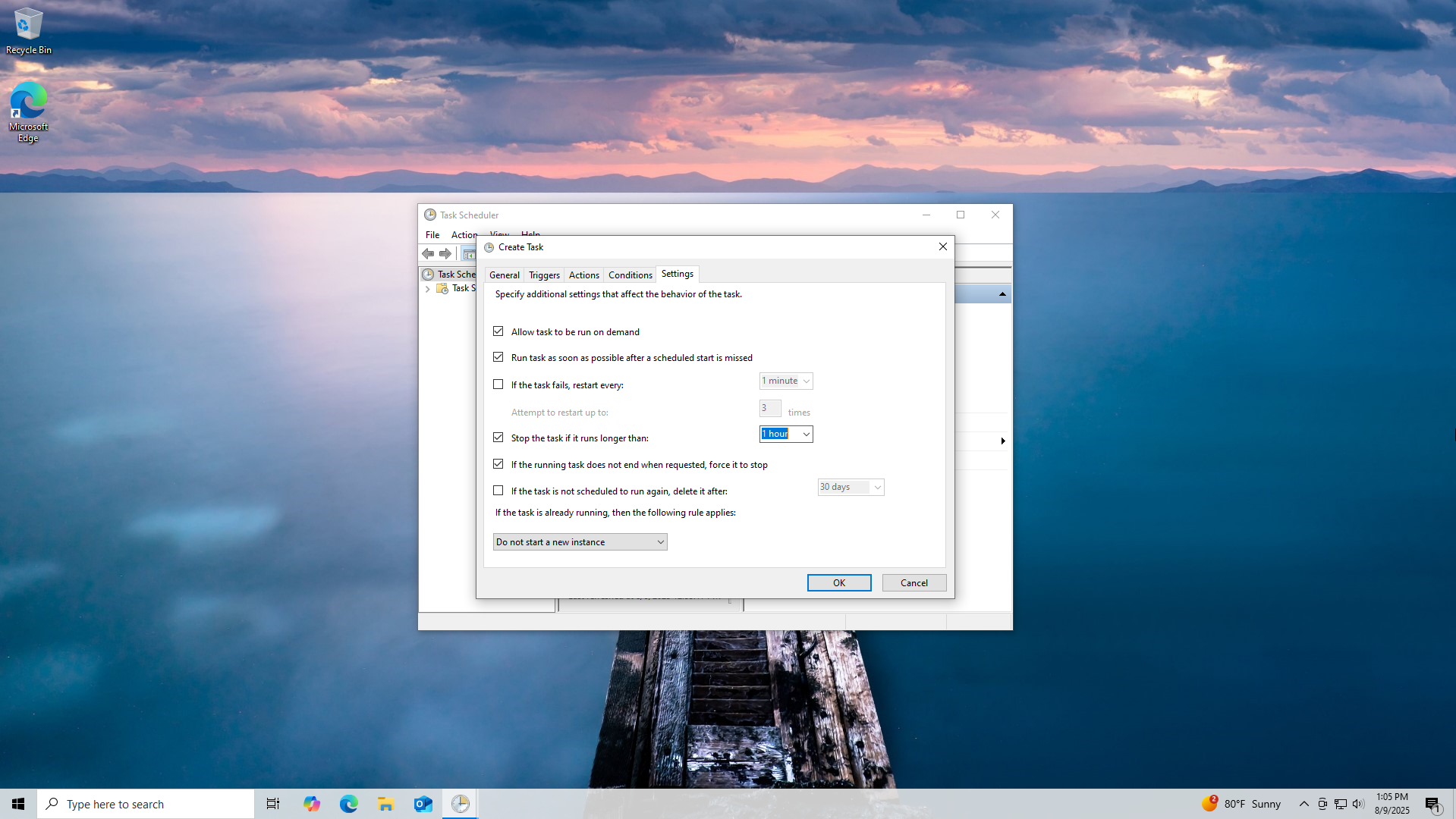This screenshot has width=1456, height=819.
Task: Close the Create Task dialog
Action: (943, 246)
